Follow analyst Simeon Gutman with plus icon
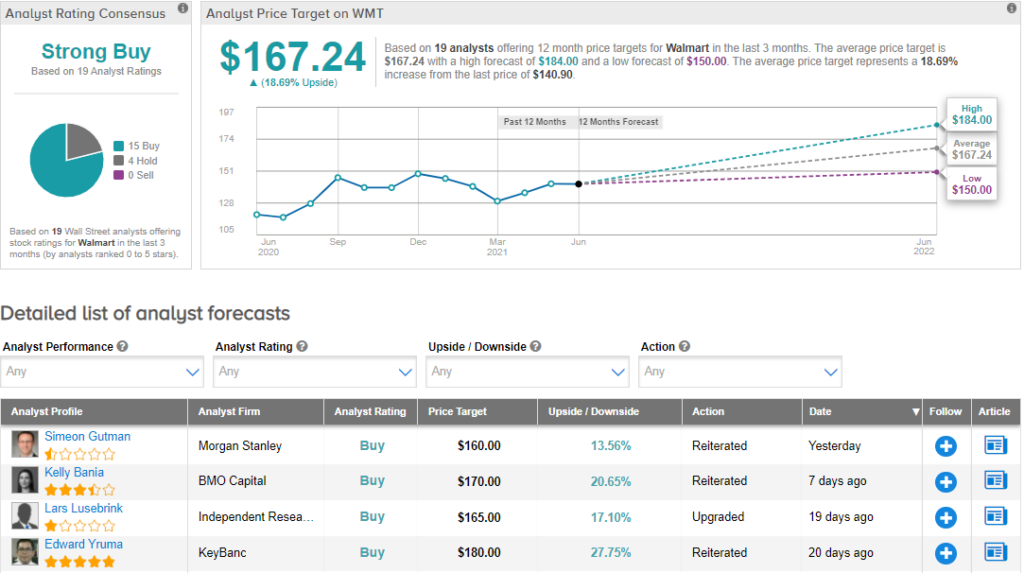The width and height of the screenshot is (1024, 573). pos(946,446)
